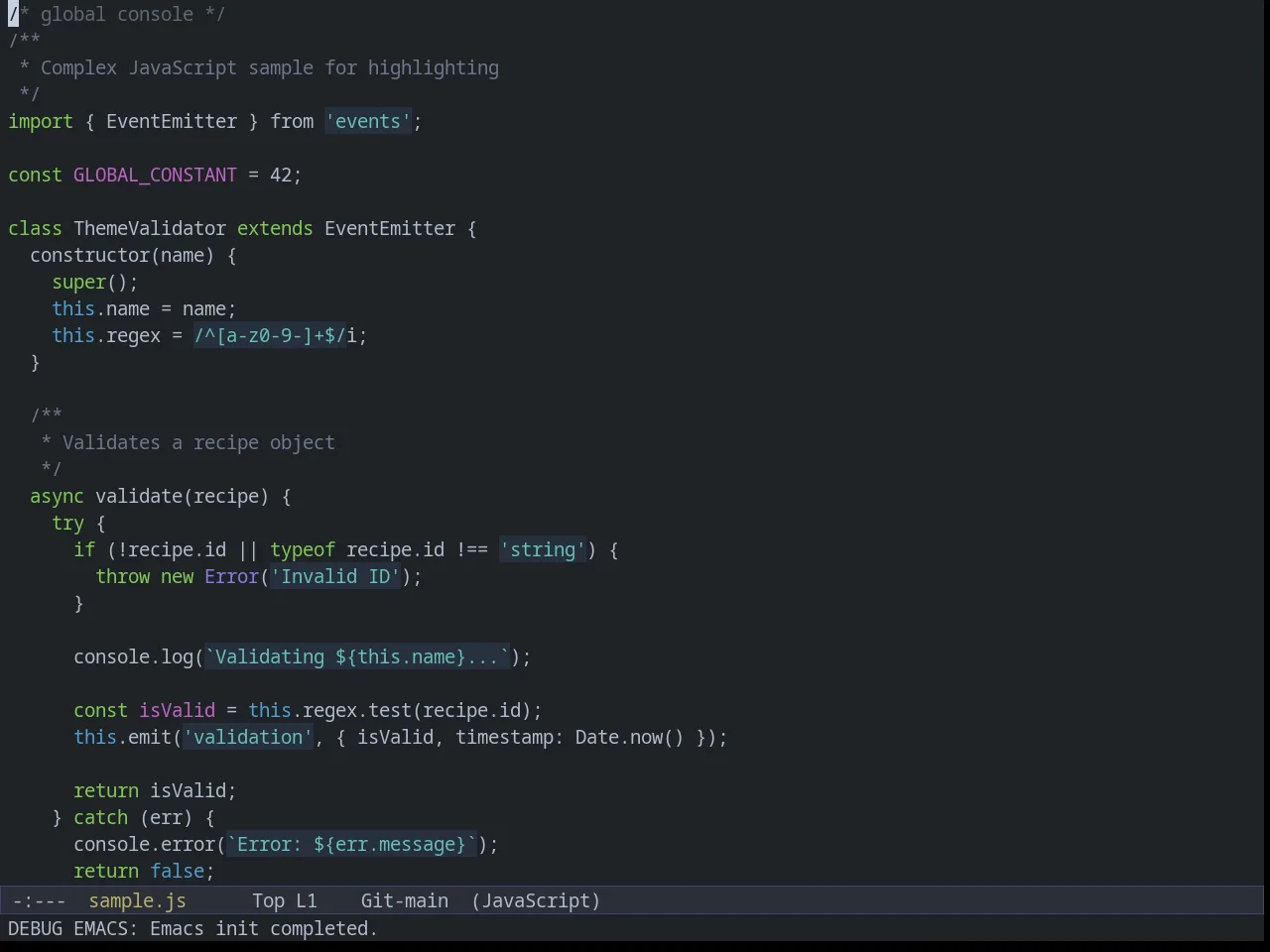Click the L1 line number indicator
This screenshot has height=952, width=1270.
coord(306,900)
